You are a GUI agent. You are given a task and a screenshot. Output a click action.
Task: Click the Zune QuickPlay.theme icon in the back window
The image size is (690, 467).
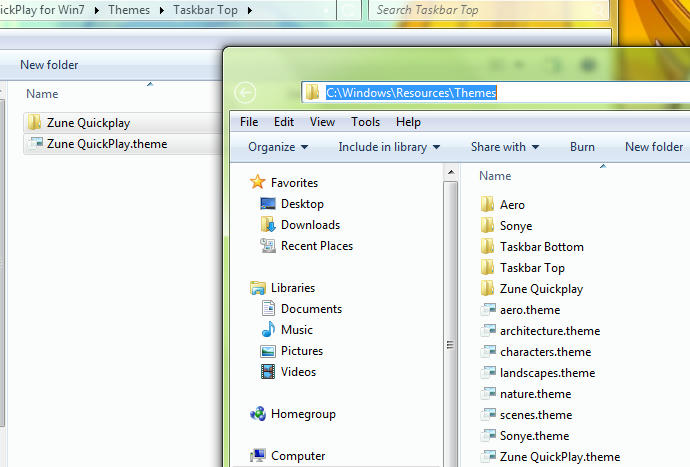[x=35, y=143]
